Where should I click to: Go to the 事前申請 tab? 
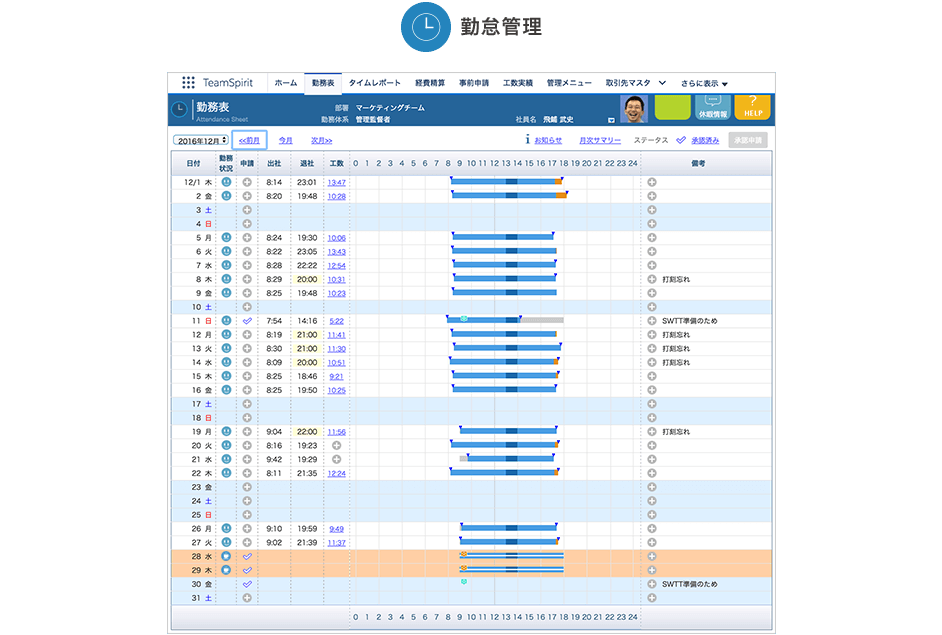pos(474,83)
